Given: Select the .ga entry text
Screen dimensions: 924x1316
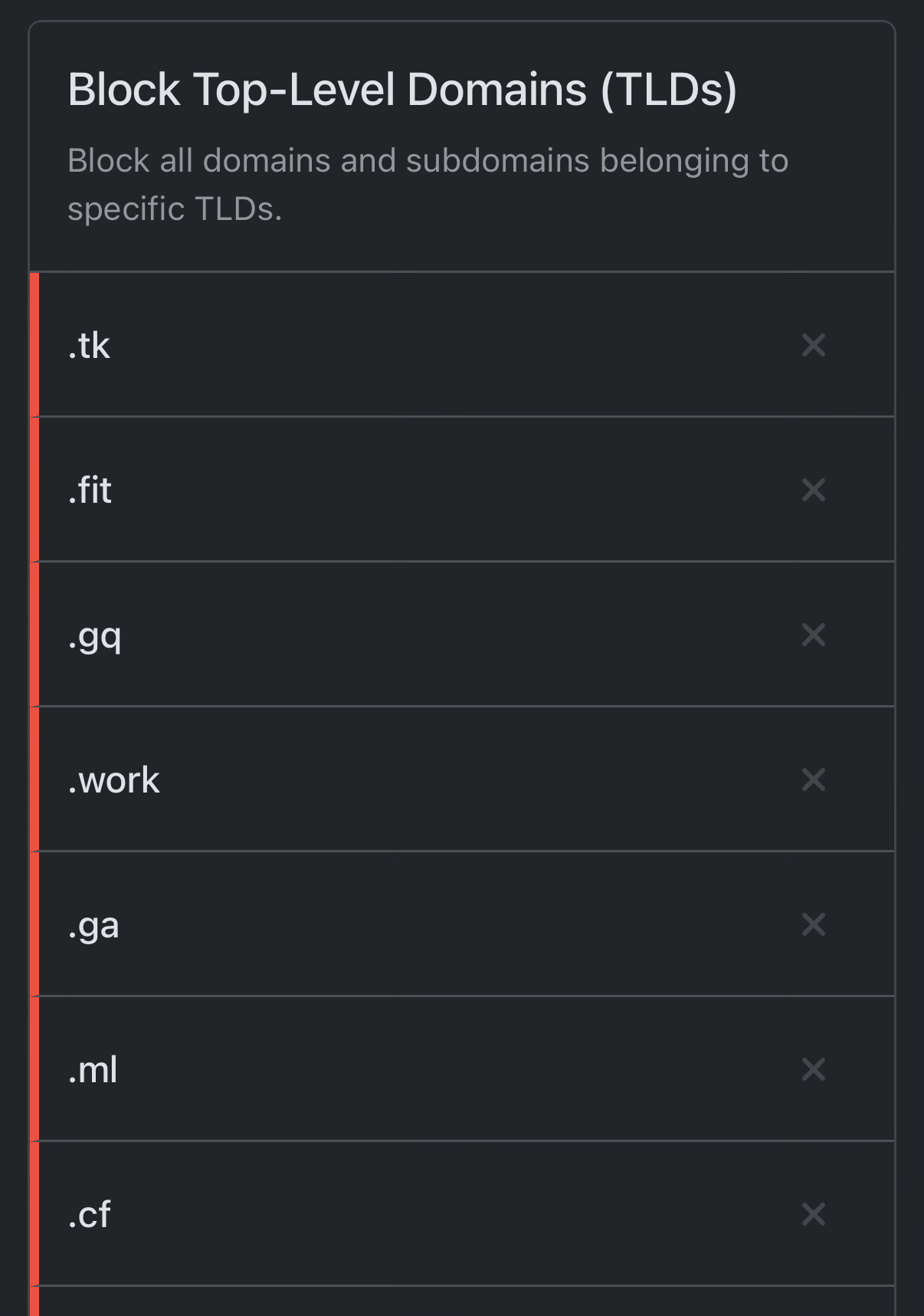Looking at the screenshot, I should tap(93, 927).
